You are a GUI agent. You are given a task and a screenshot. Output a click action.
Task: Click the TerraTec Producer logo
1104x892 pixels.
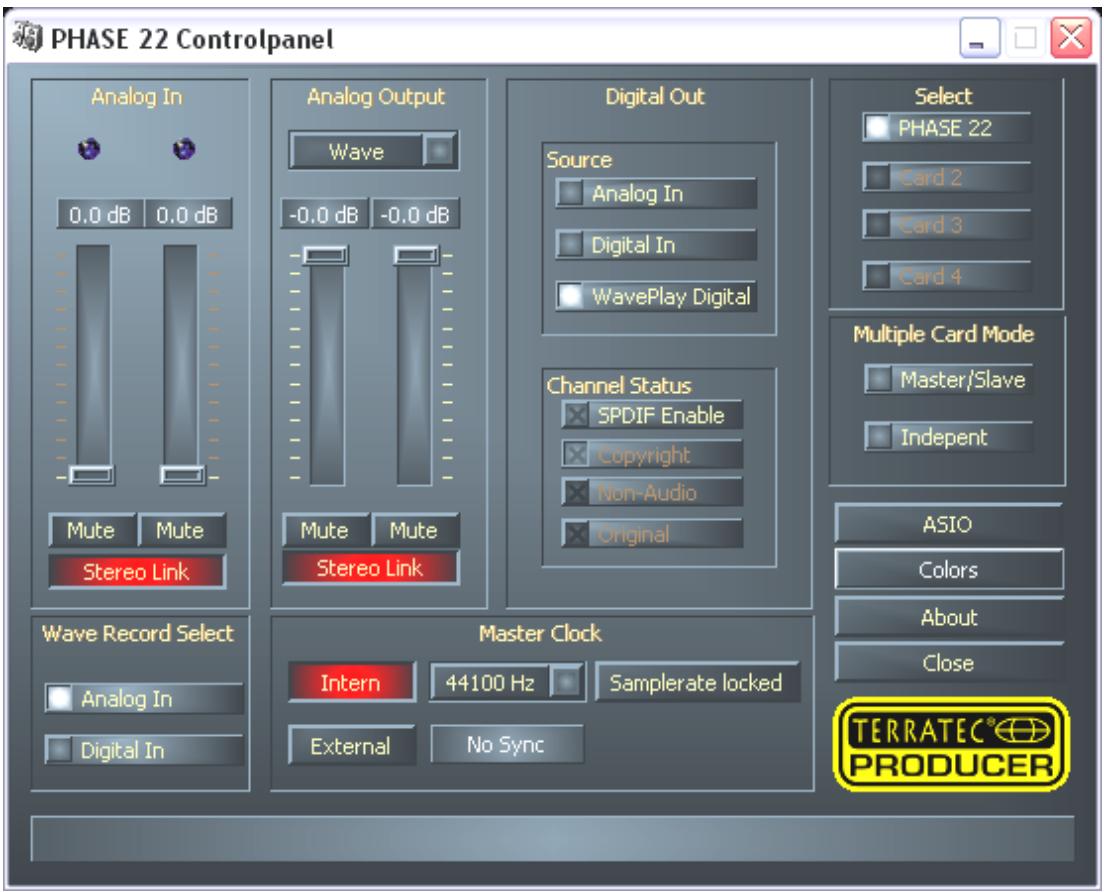click(951, 744)
